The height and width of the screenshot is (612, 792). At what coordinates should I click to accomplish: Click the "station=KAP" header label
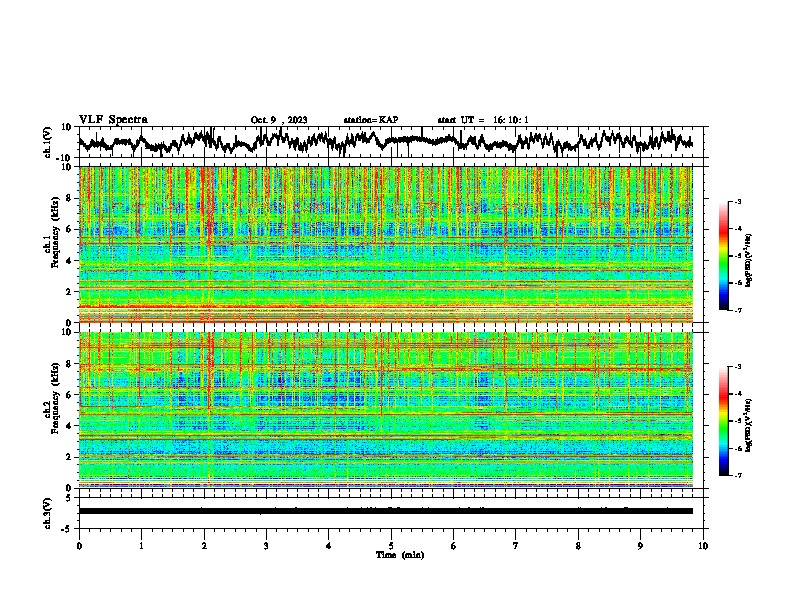[371, 120]
